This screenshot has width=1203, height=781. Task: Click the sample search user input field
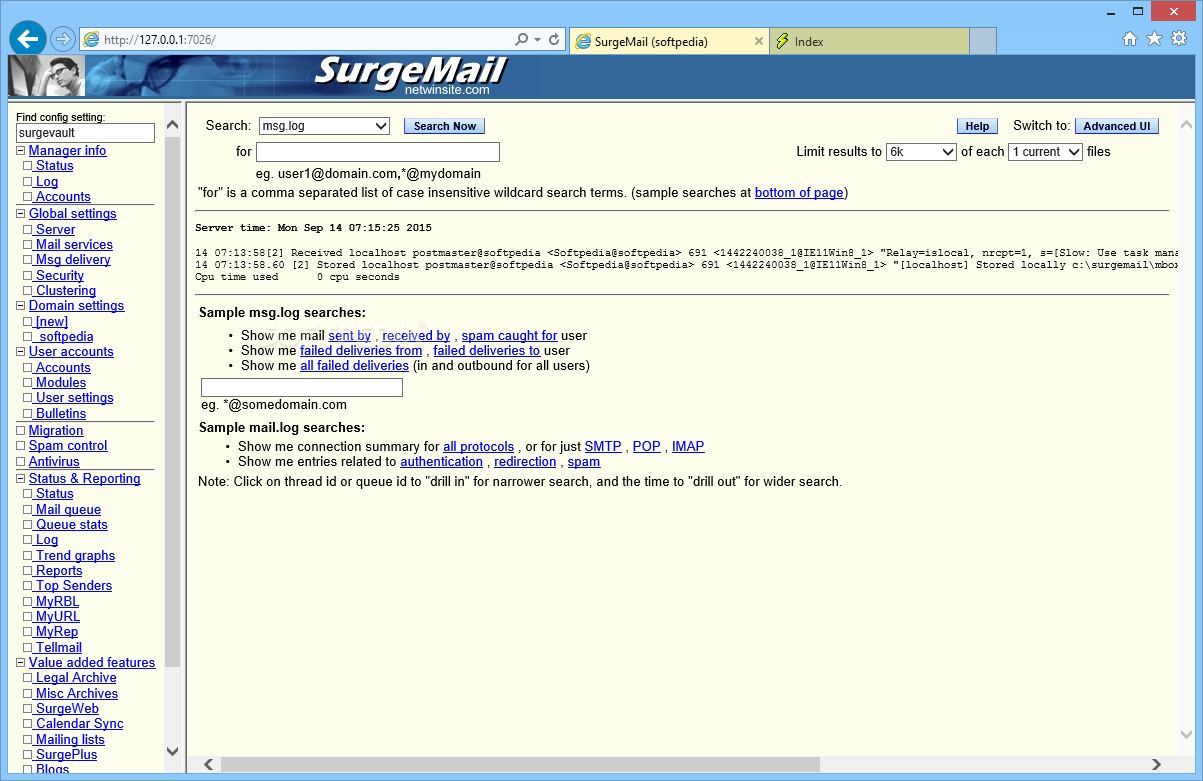pos(302,388)
